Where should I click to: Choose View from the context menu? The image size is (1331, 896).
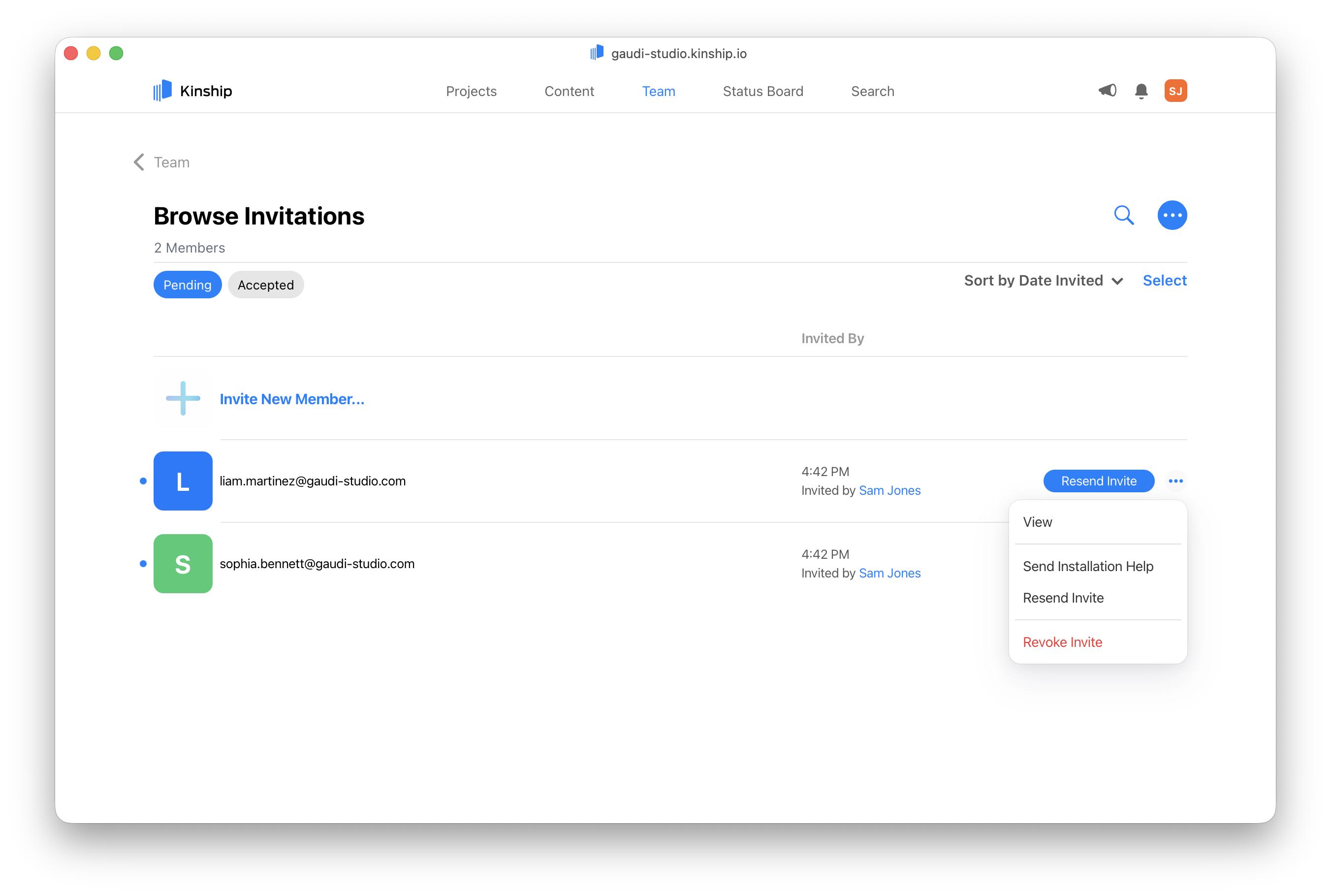[1037, 522]
